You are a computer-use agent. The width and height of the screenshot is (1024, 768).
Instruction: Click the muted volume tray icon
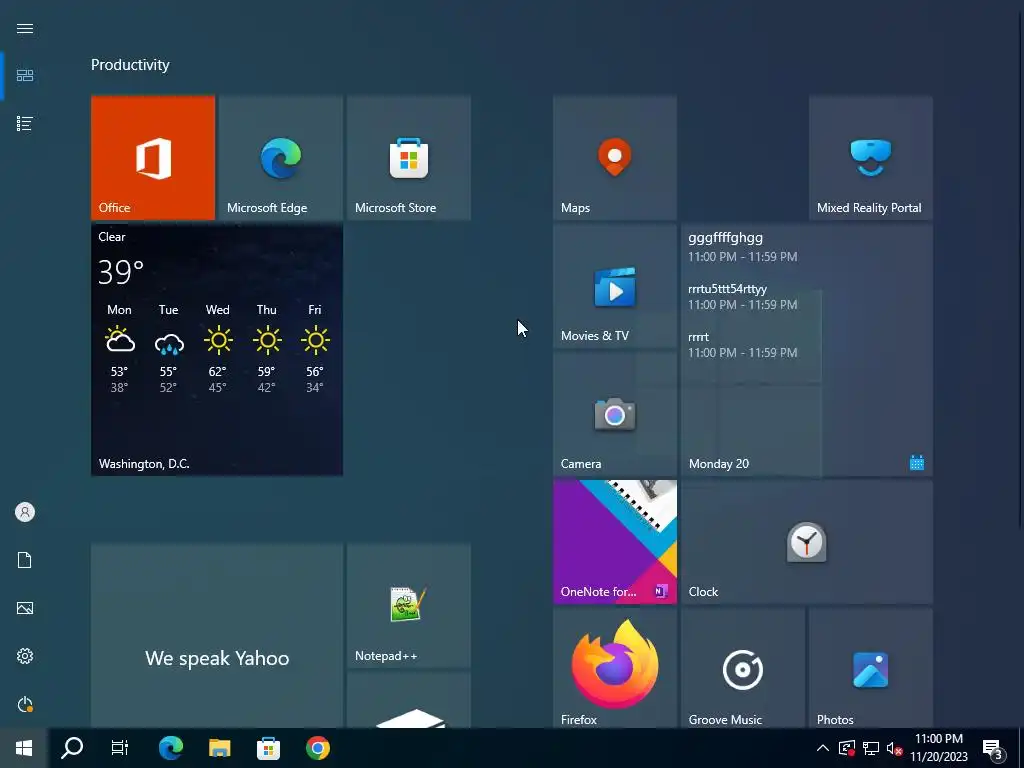pyautogui.click(x=895, y=748)
